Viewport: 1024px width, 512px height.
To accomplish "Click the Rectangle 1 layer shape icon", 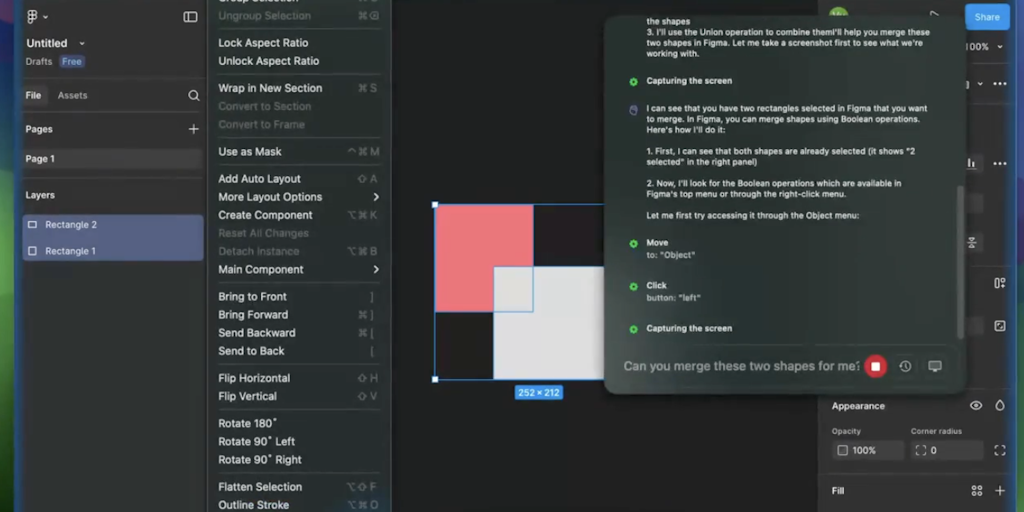I will [32, 251].
